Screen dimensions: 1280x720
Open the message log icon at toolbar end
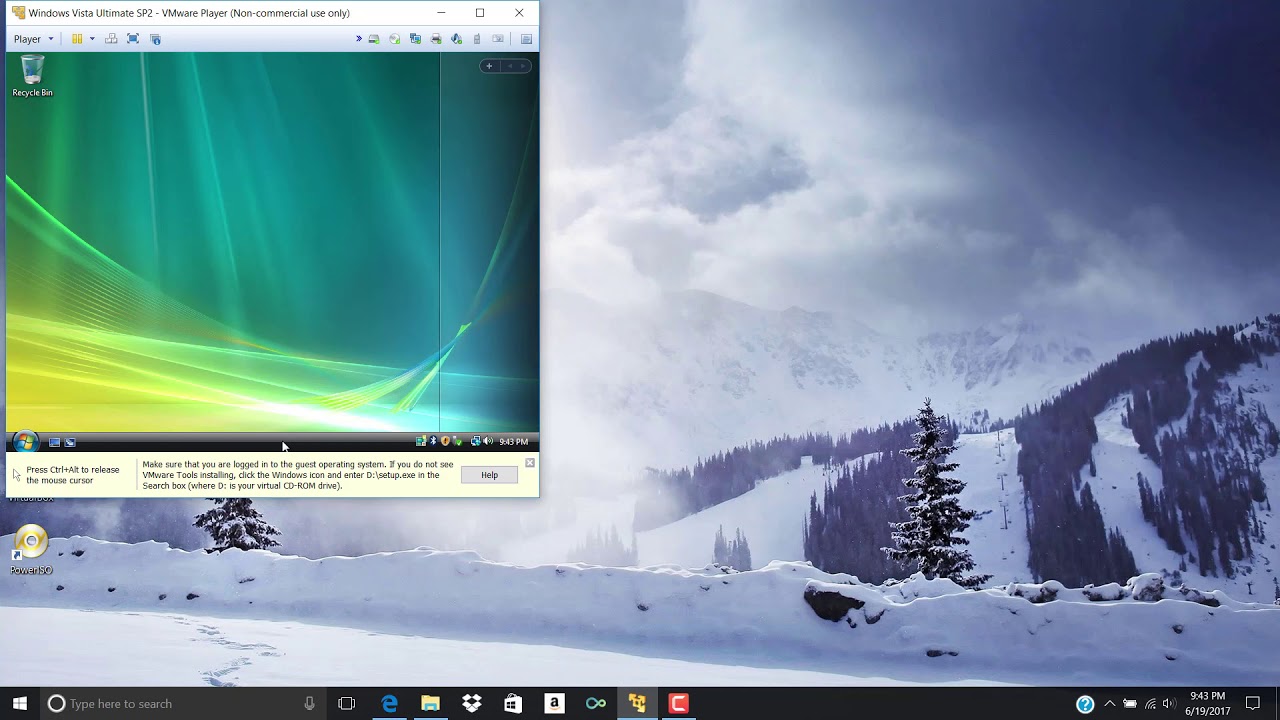[x=526, y=39]
